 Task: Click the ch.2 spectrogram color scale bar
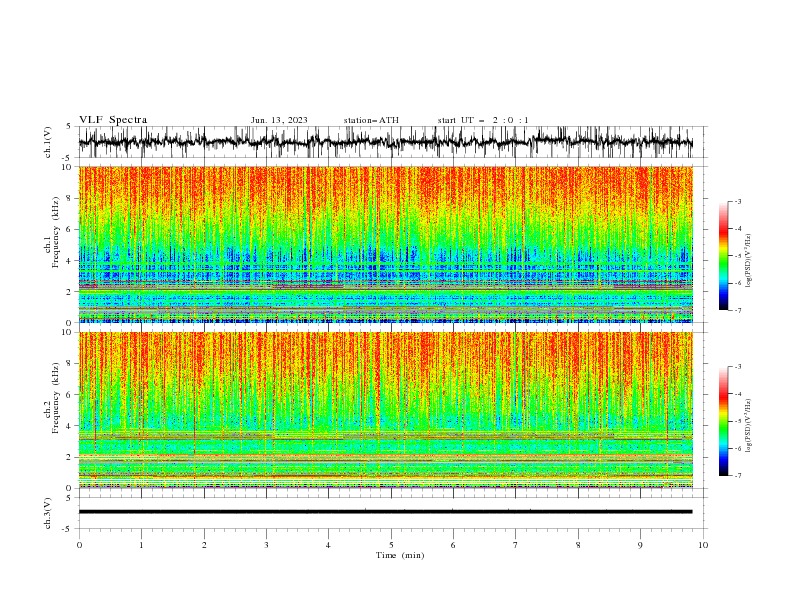pyautogui.click(x=724, y=421)
